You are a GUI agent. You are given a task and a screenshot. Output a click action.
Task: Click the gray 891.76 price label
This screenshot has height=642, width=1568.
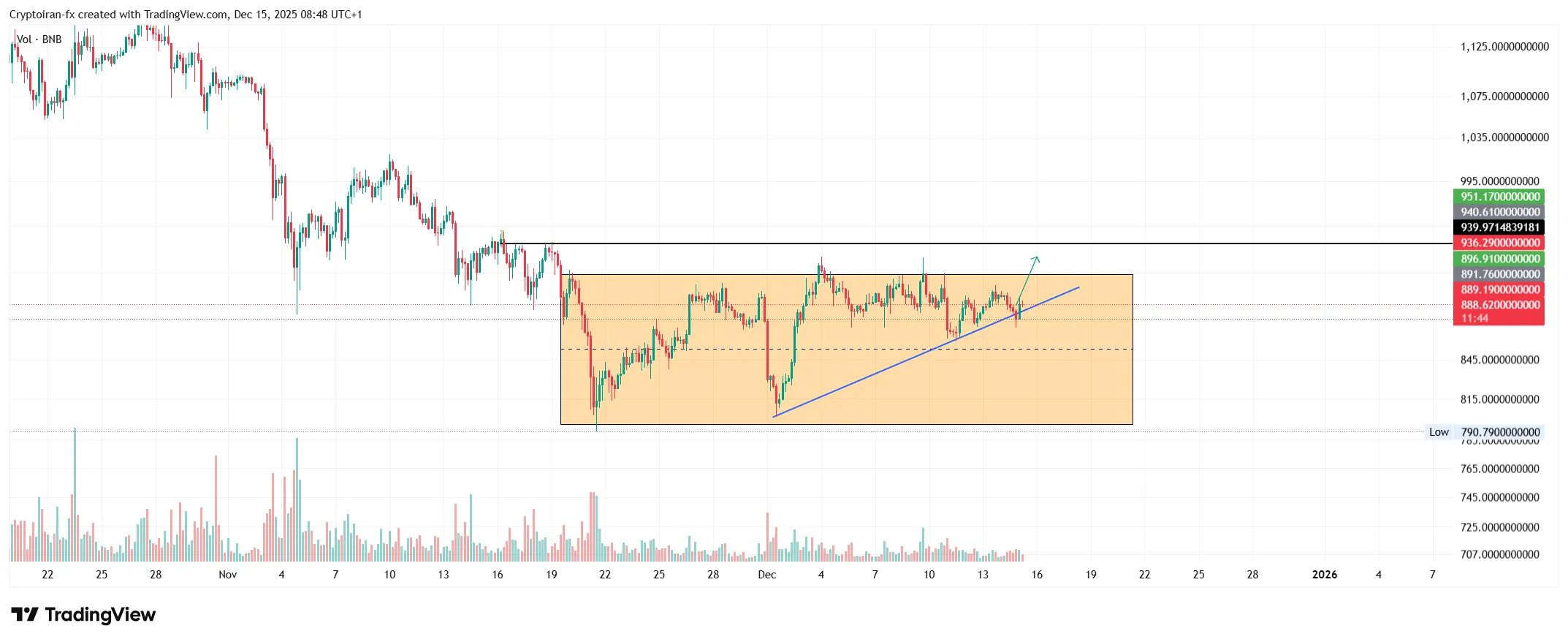click(x=1499, y=274)
